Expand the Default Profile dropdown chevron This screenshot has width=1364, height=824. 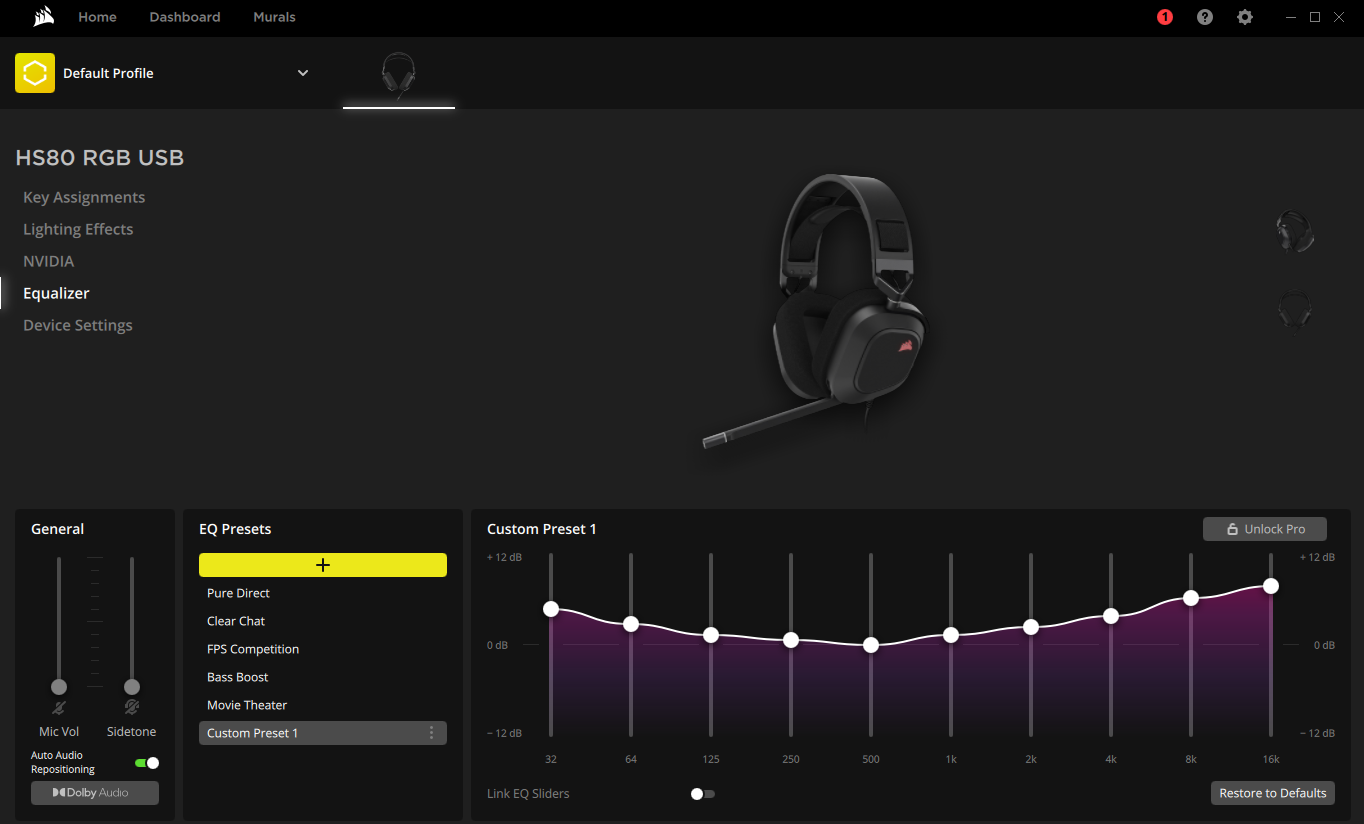click(303, 73)
